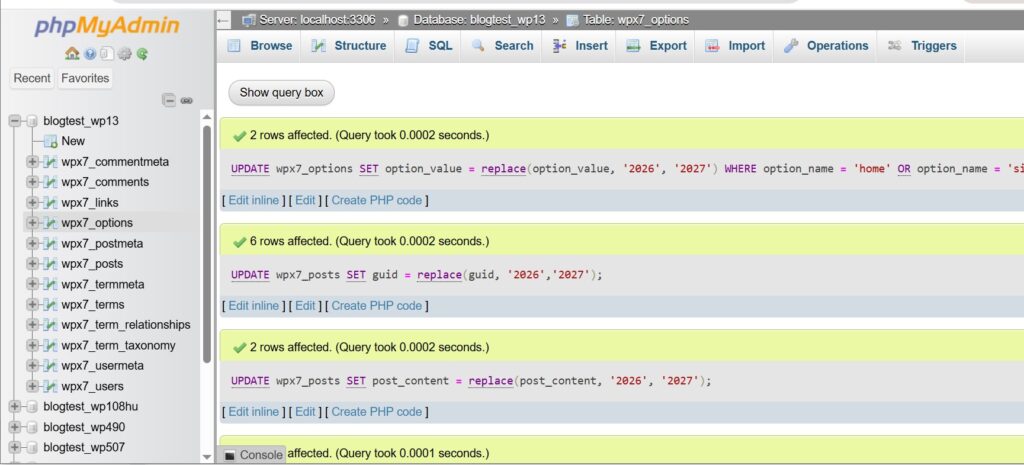Collapse the blogtest_wp13 database node
This screenshot has height=465, width=1024.
(15, 121)
